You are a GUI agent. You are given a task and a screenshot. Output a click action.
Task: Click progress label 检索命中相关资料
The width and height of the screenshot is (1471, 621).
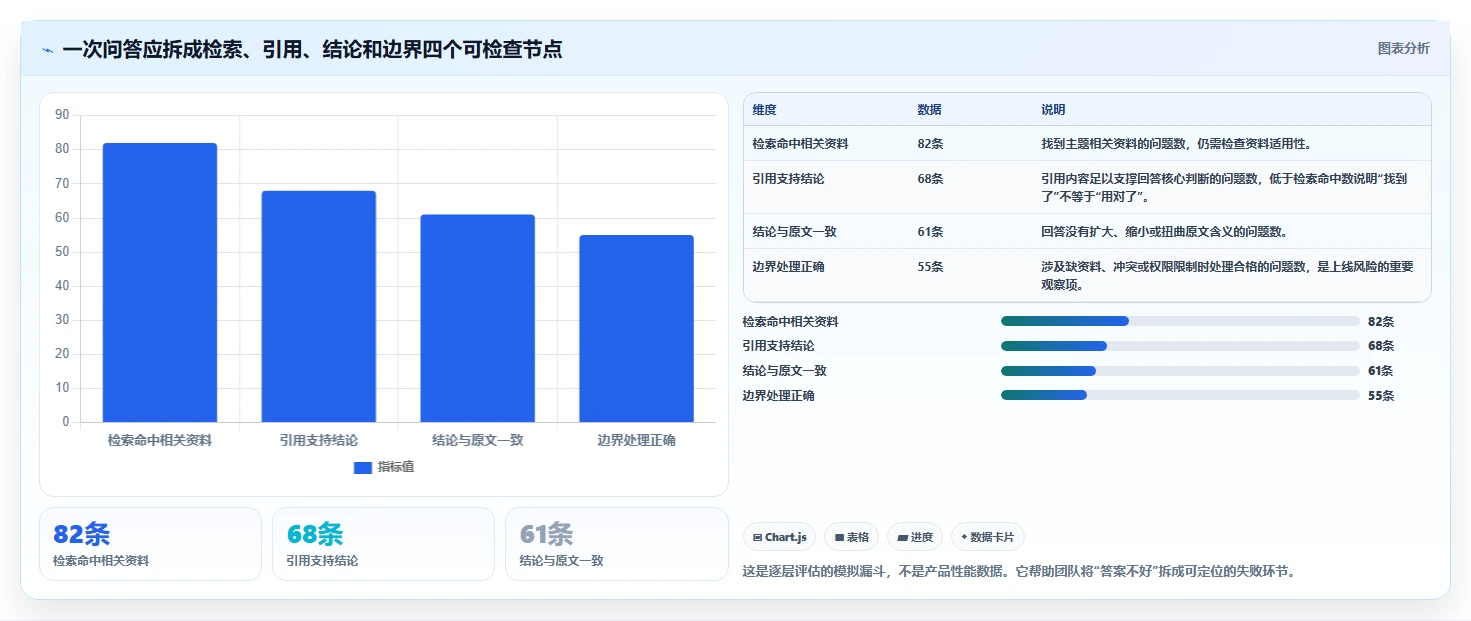click(x=791, y=321)
